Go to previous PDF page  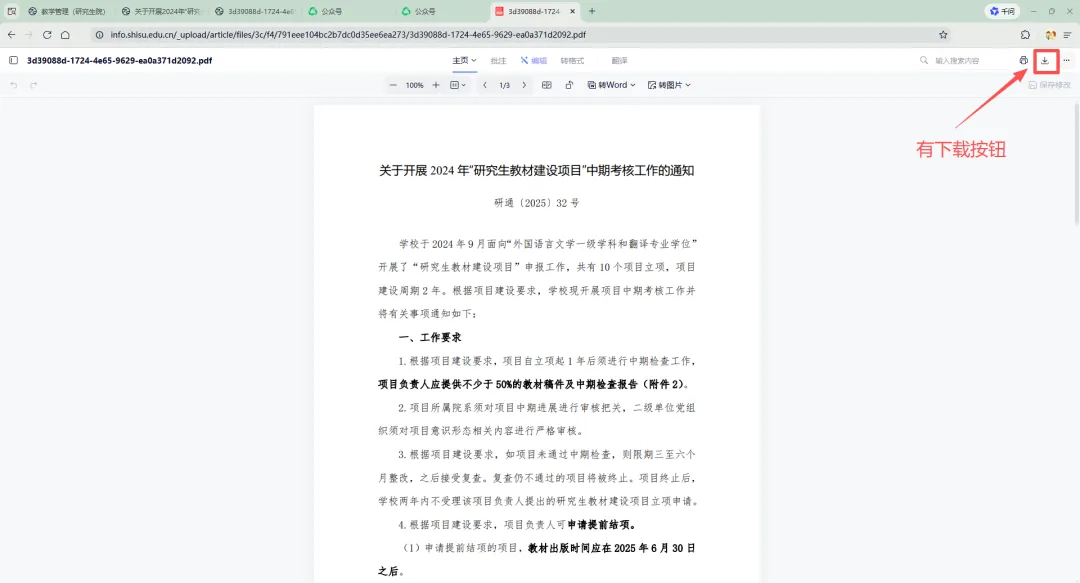coord(485,85)
